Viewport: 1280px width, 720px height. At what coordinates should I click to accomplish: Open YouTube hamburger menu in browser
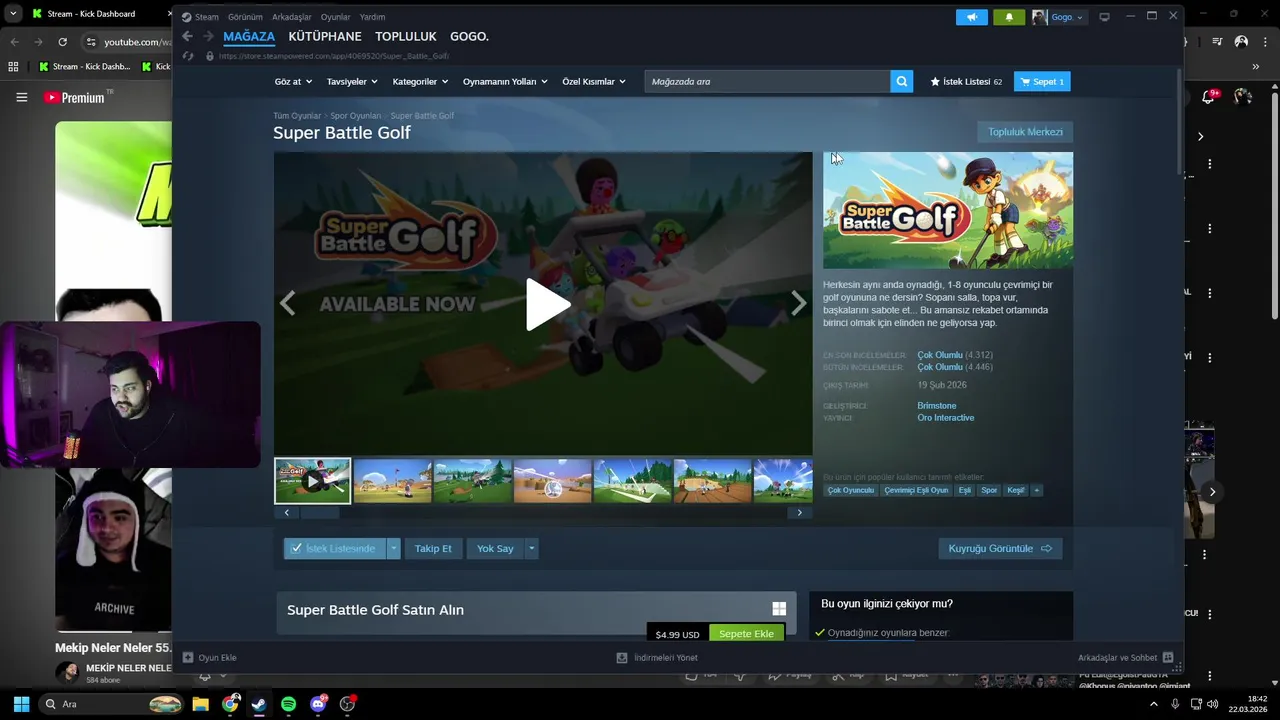(x=21, y=97)
